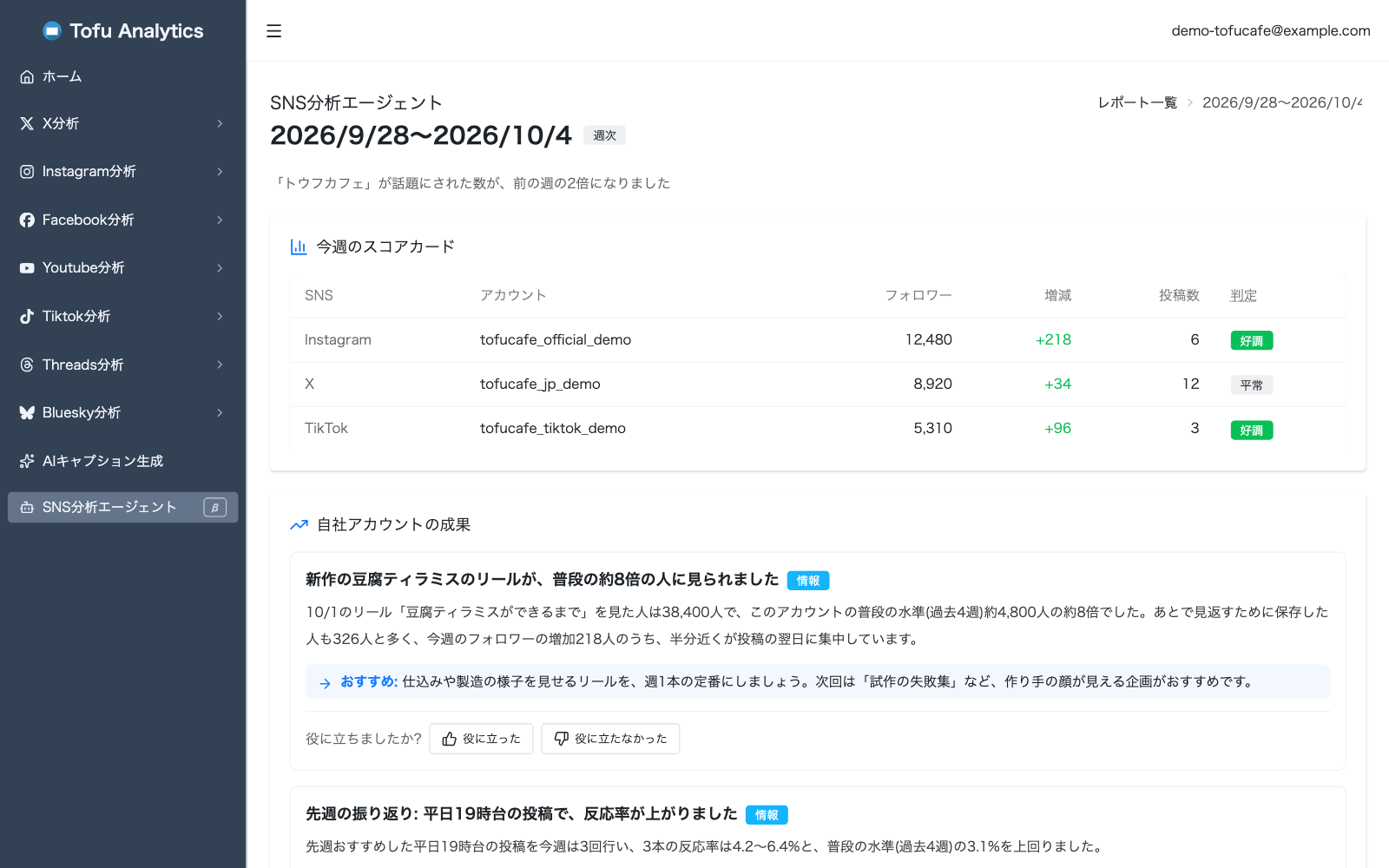1389x868 pixels.
Task: Click the thumbs-up icon
Action: click(x=449, y=739)
